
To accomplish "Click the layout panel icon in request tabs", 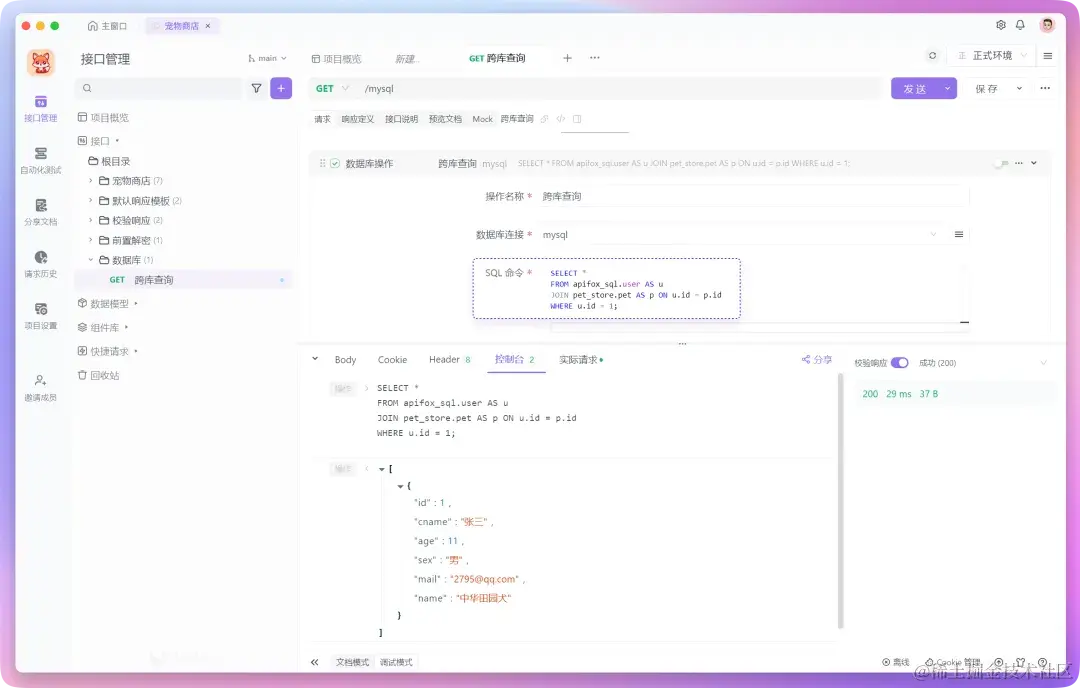I will (x=577, y=119).
